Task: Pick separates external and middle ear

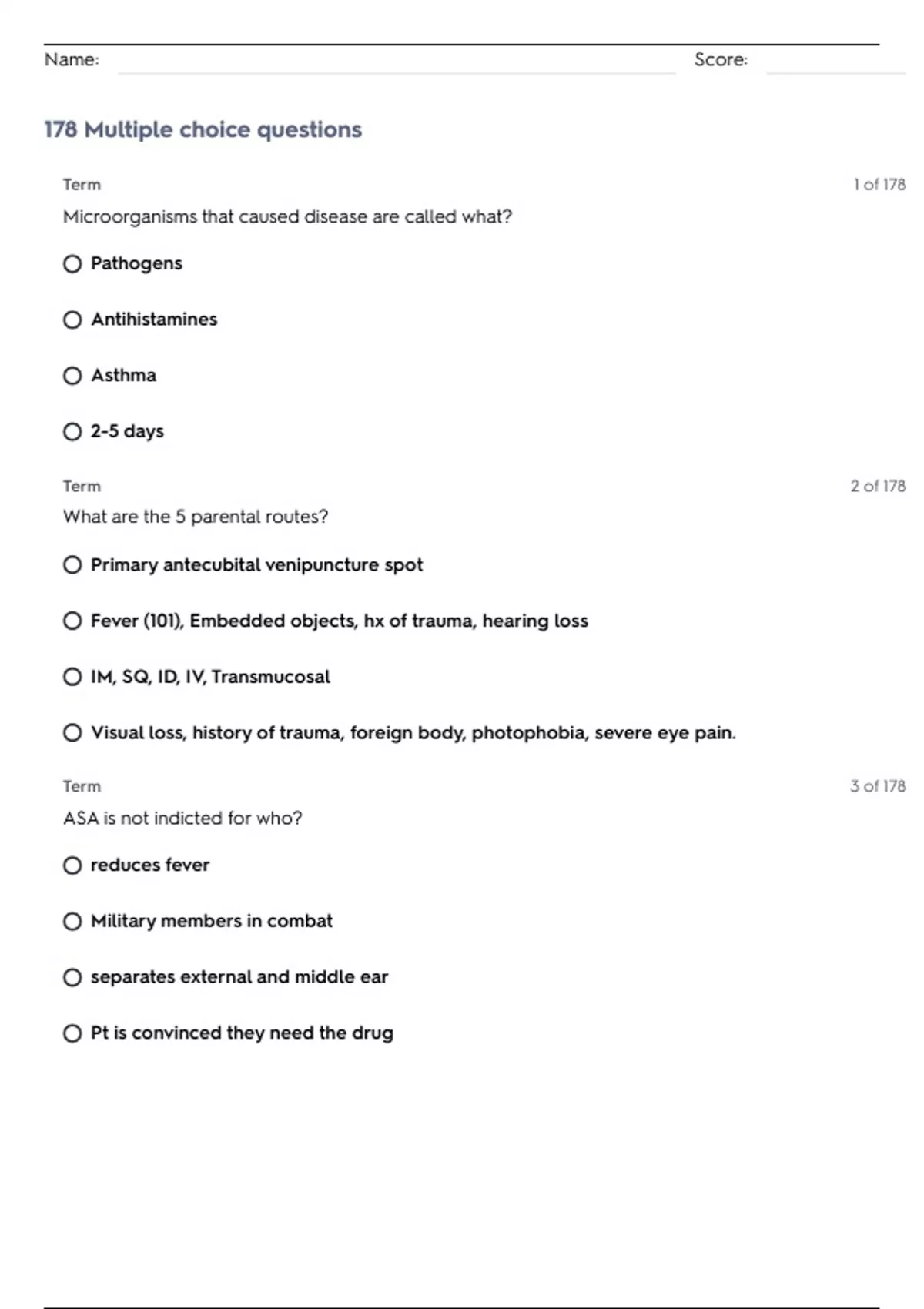Action: pos(72,977)
